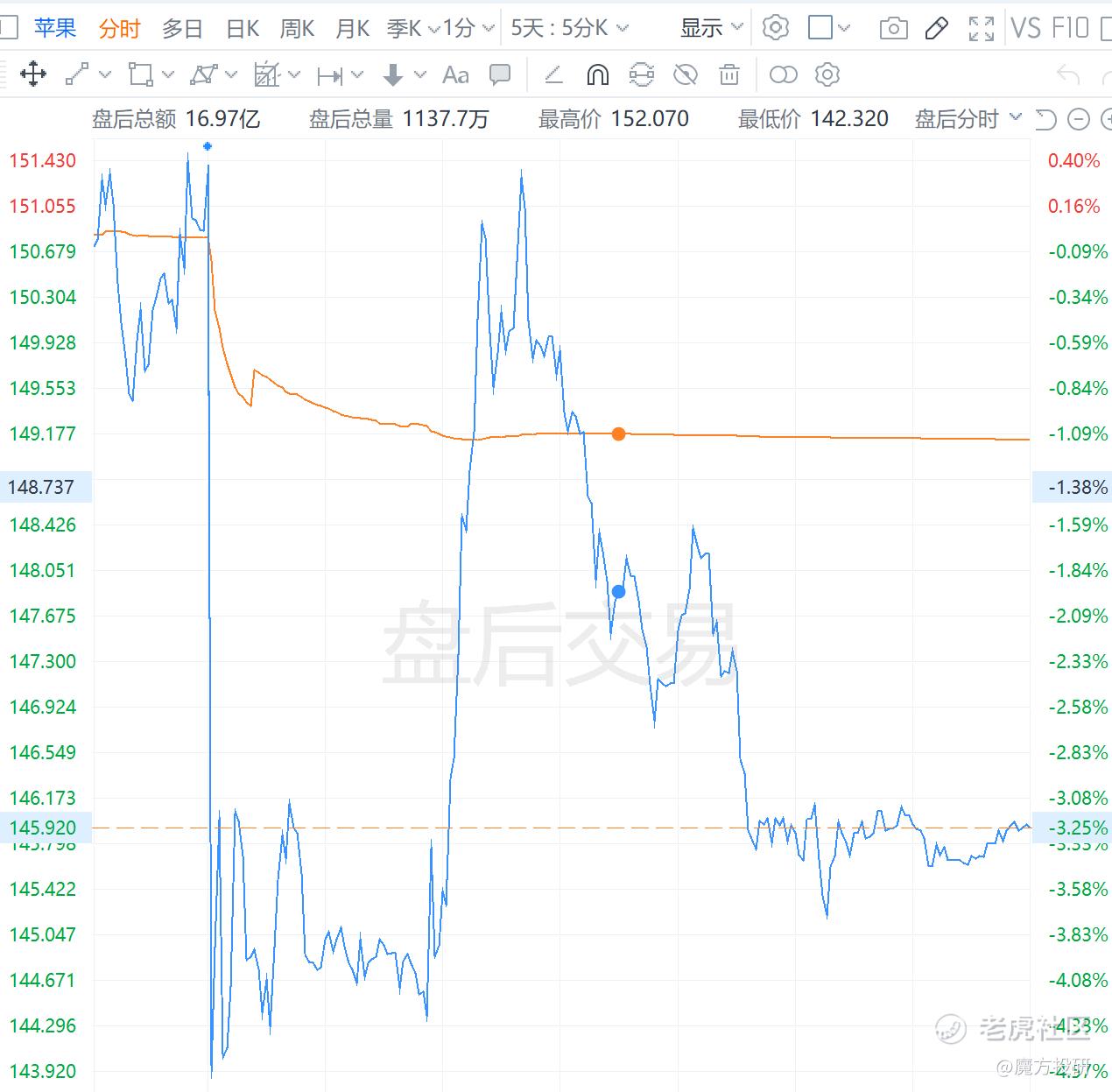Open F10 company info

click(x=1071, y=28)
